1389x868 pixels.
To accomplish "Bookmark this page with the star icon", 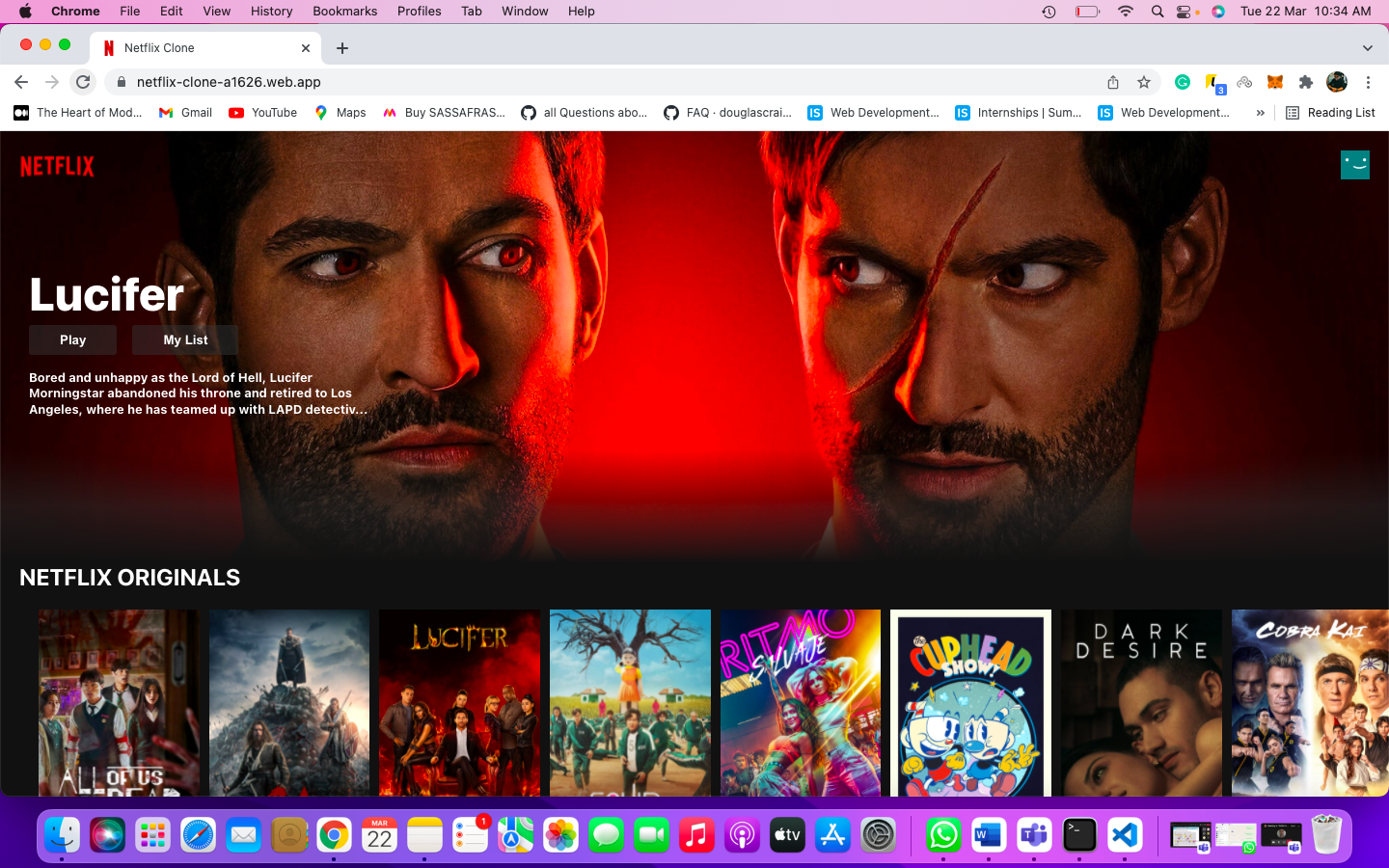I will click(1144, 82).
